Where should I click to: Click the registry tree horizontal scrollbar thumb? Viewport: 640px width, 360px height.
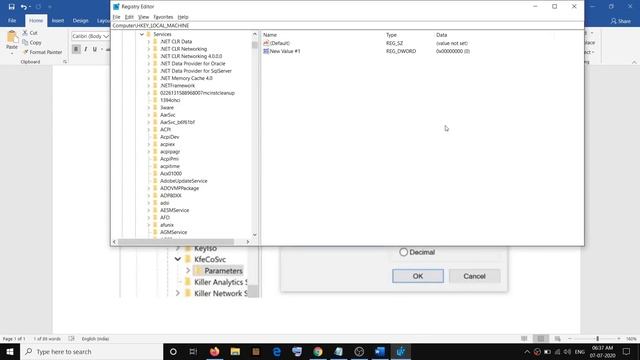[x=176, y=242]
